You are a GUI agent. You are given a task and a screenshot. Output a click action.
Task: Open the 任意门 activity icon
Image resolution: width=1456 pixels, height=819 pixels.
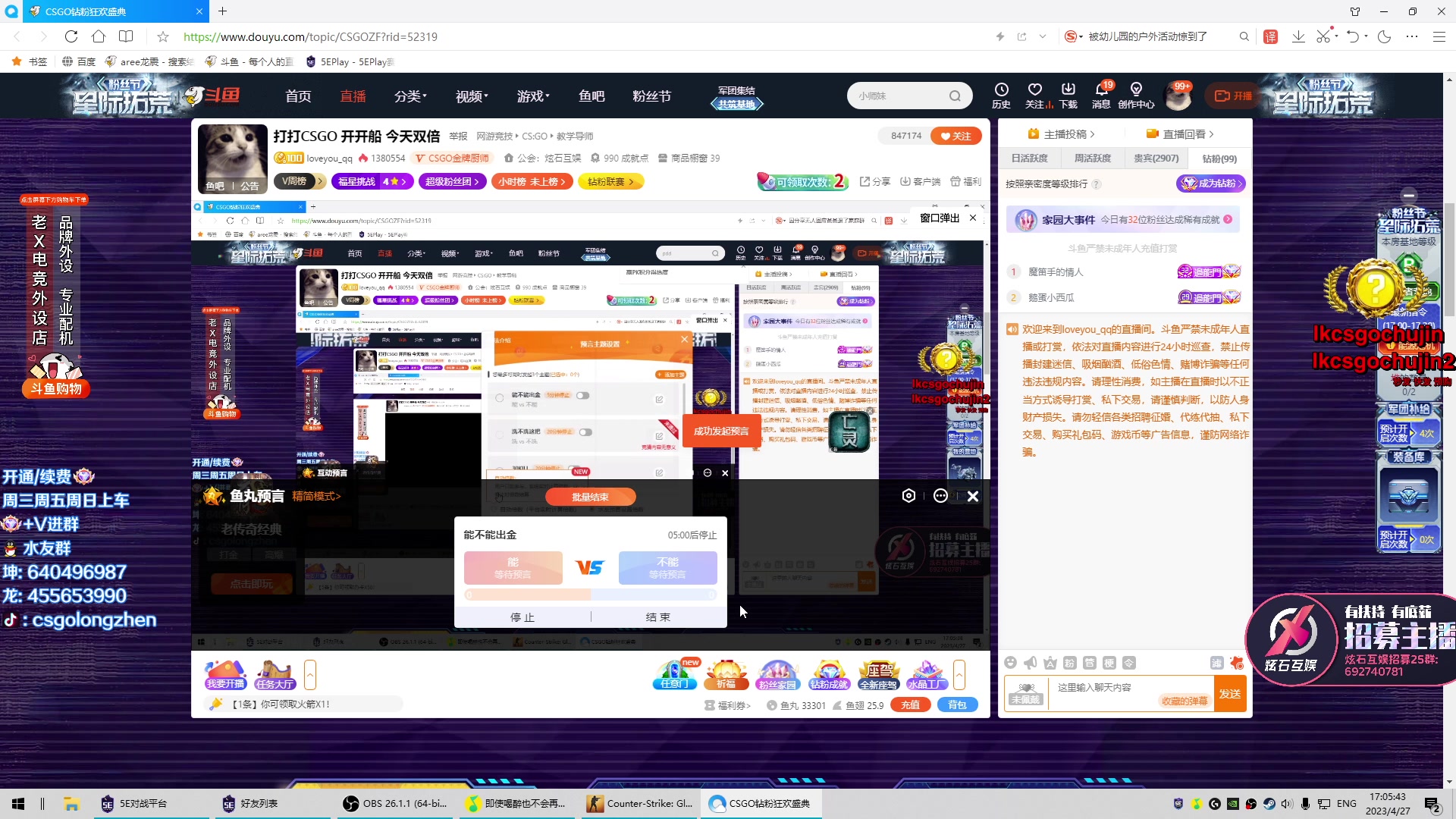click(x=674, y=674)
